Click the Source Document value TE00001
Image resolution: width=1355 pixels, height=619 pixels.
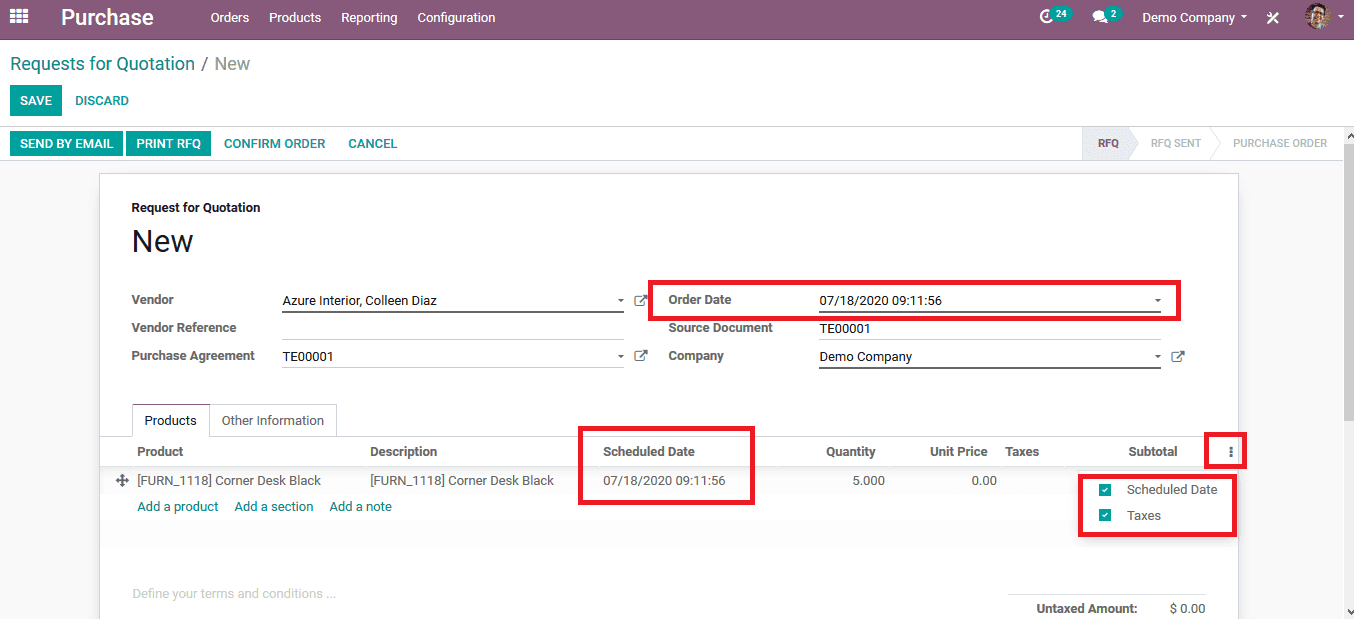pos(845,329)
